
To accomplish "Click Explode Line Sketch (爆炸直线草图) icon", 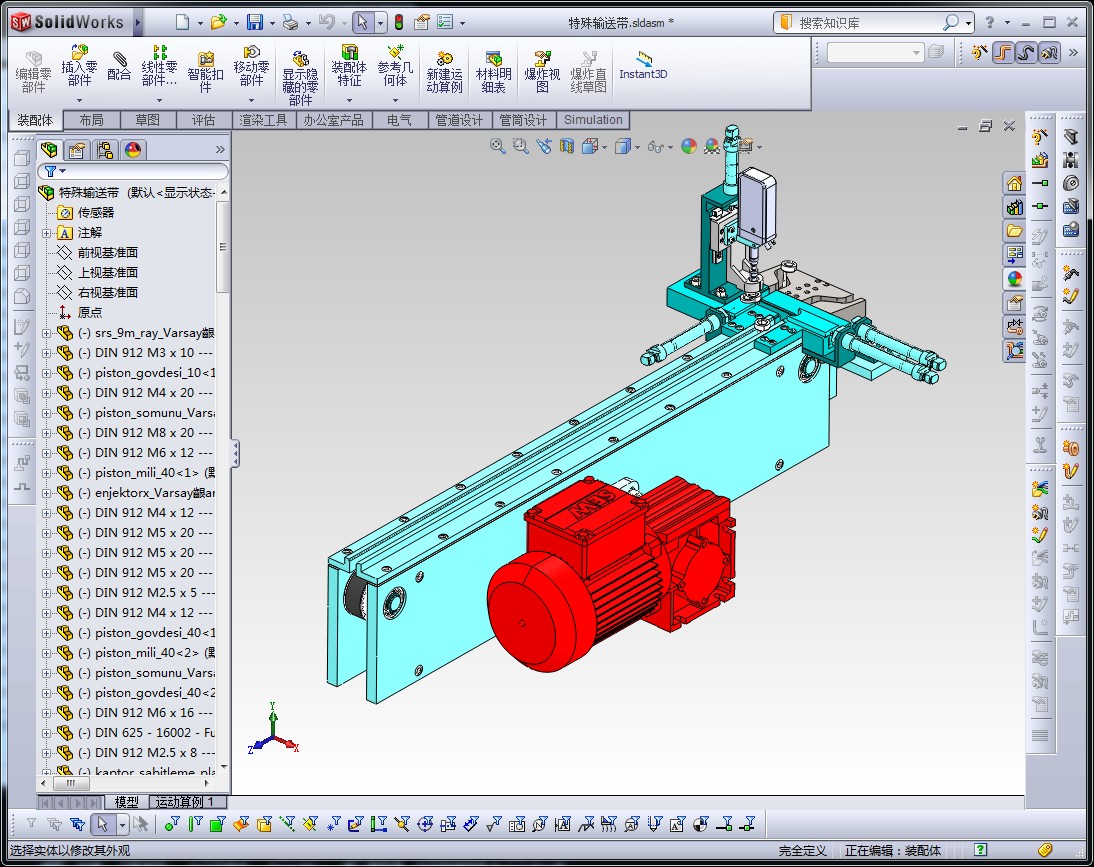I will tap(588, 71).
